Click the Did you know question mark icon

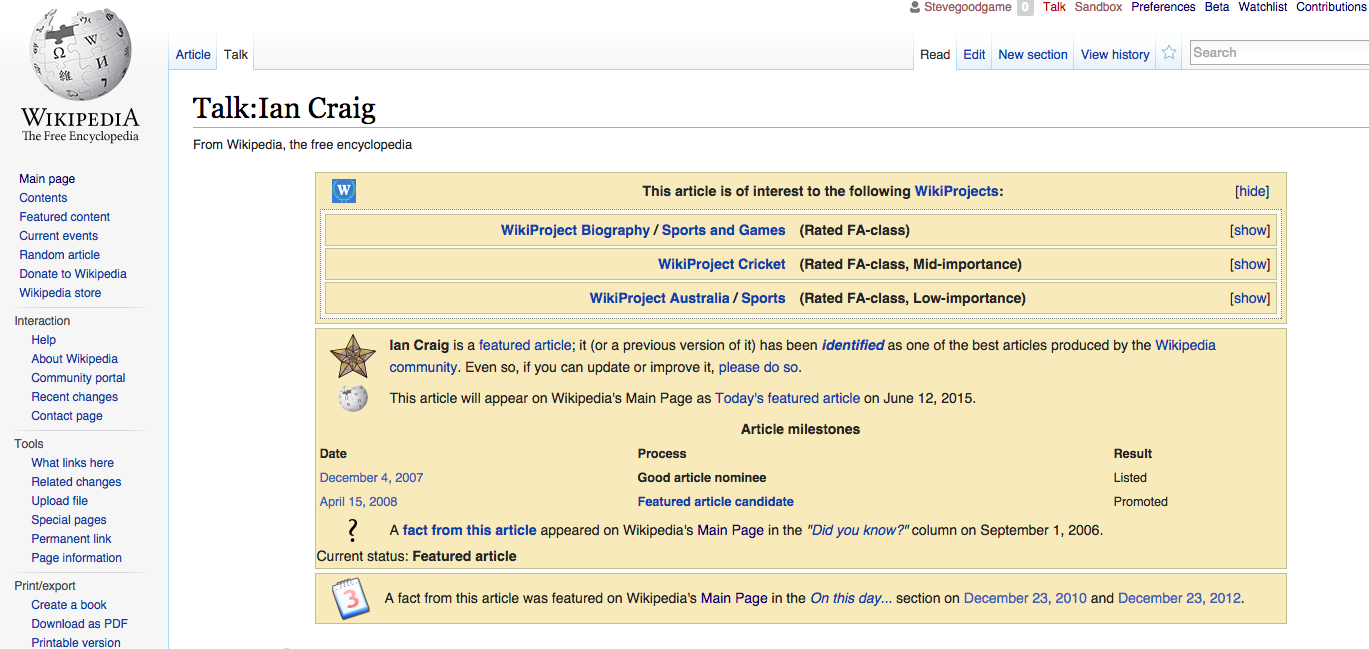pos(352,530)
